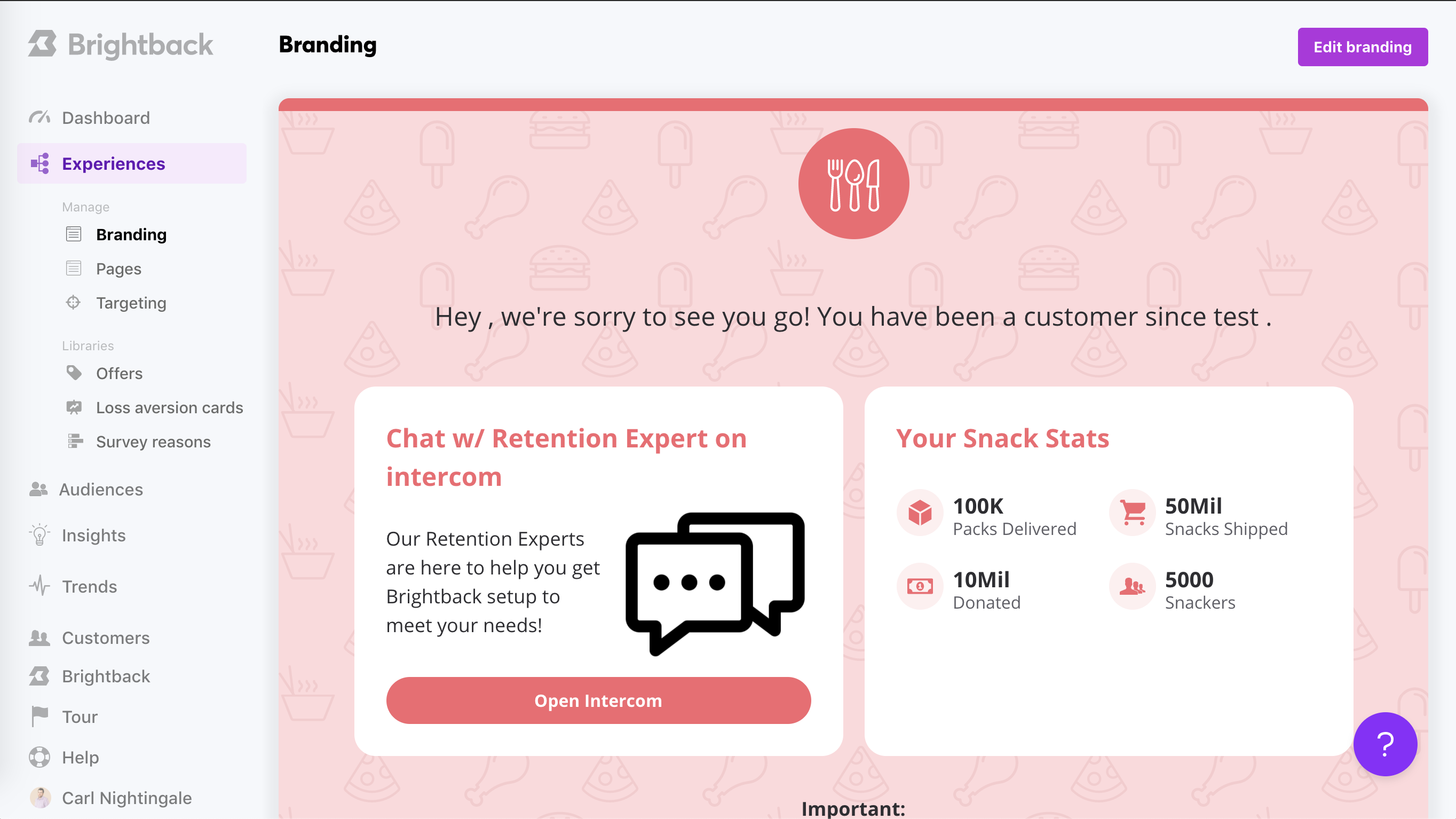Click the fork and knife logo circle
This screenshot has height=819, width=1456.
pyautogui.click(x=853, y=184)
